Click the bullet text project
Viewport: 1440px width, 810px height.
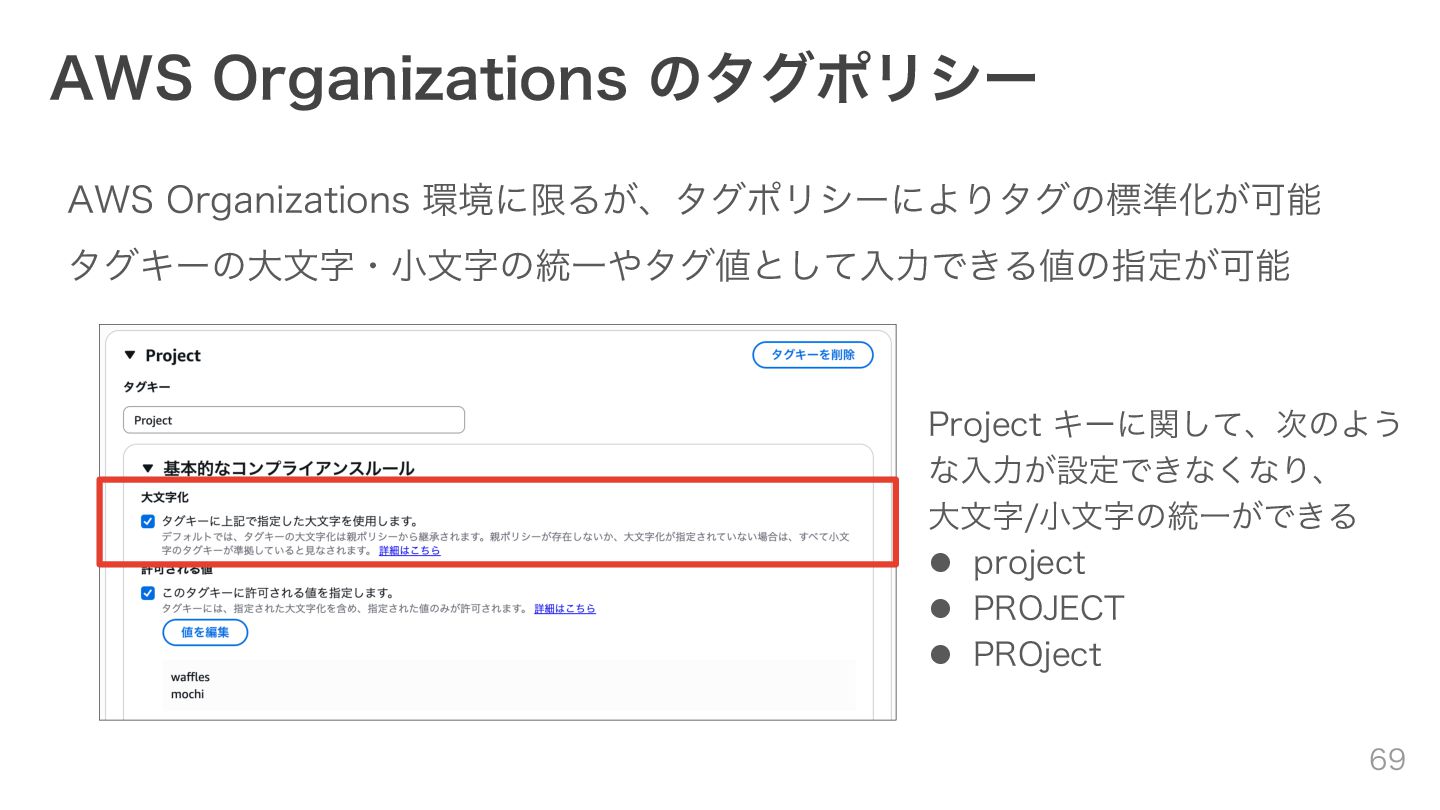coord(1029,563)
